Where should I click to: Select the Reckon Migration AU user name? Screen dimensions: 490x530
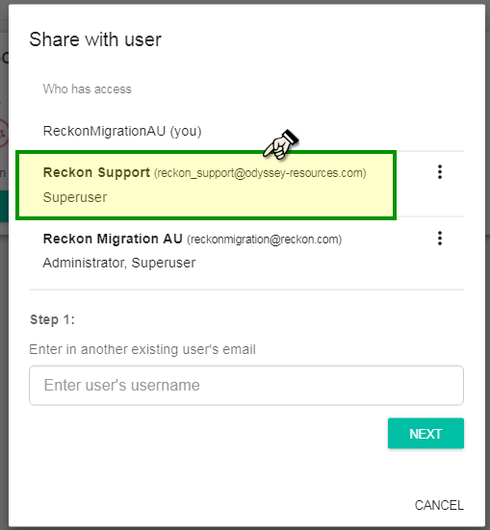[113, 239]
